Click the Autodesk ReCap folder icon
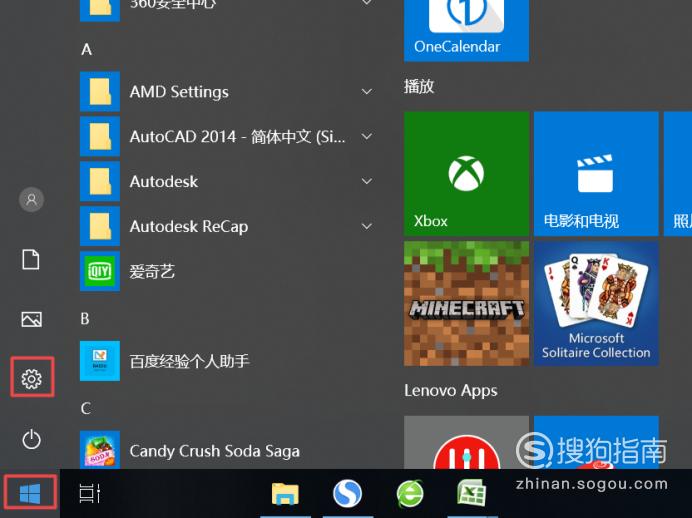This screenshot has height=518, width=692. [100, 226]
